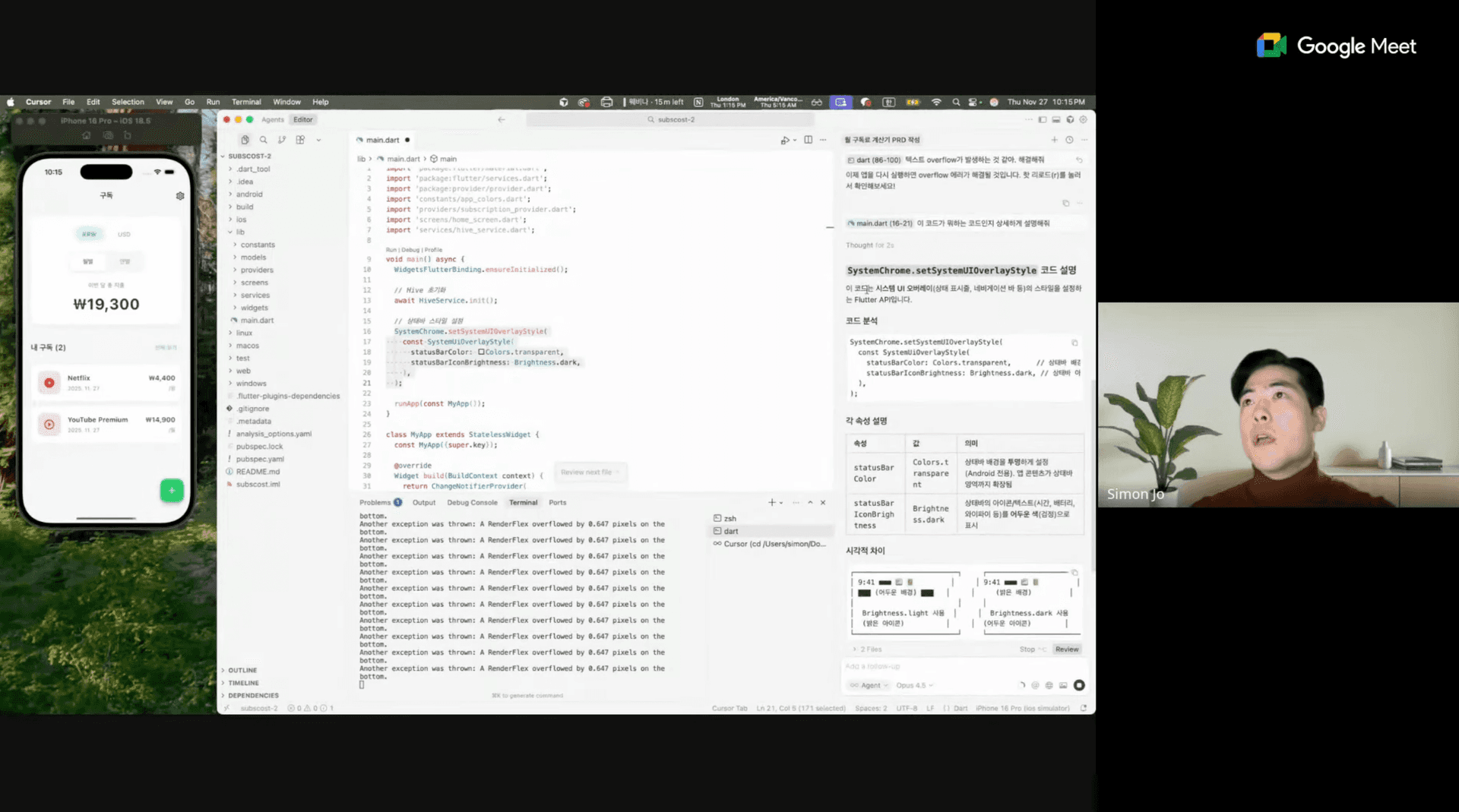Image resolution: width=1459 pixels, height=812 pixels.
Task: Click the sidebar Search icon
Action: click(x=263, y=140)
